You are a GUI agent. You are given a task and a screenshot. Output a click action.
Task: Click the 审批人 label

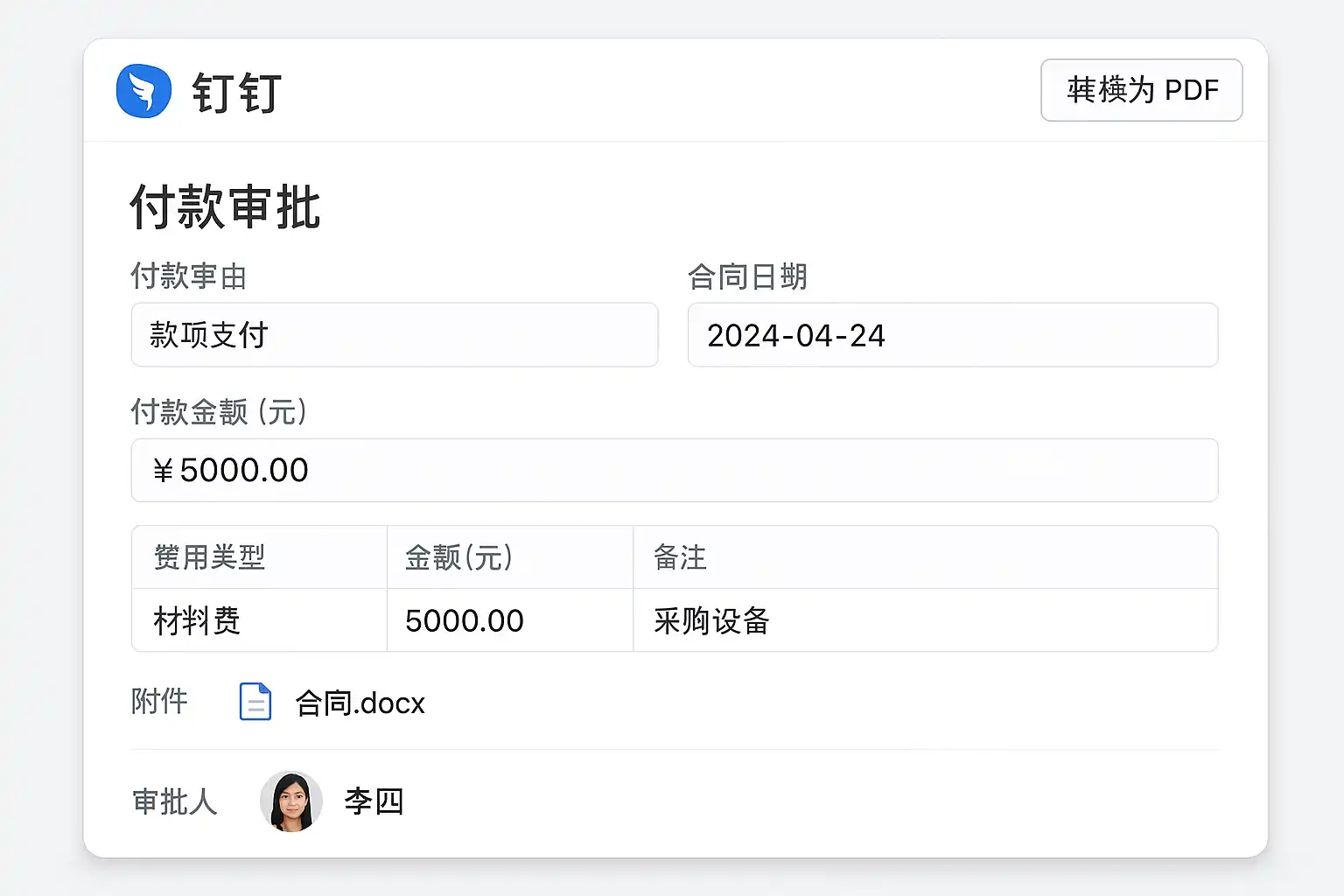[174, 801]
